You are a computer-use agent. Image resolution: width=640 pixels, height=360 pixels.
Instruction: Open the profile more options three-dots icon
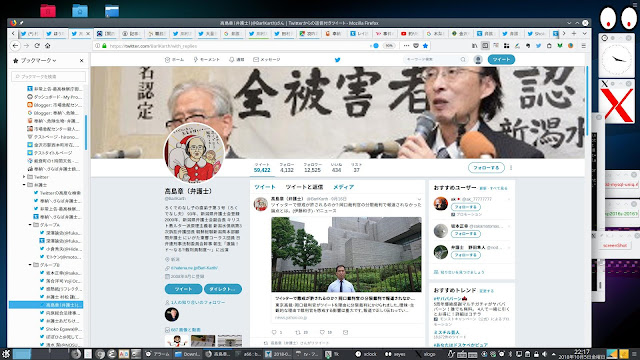pos(511,168)
